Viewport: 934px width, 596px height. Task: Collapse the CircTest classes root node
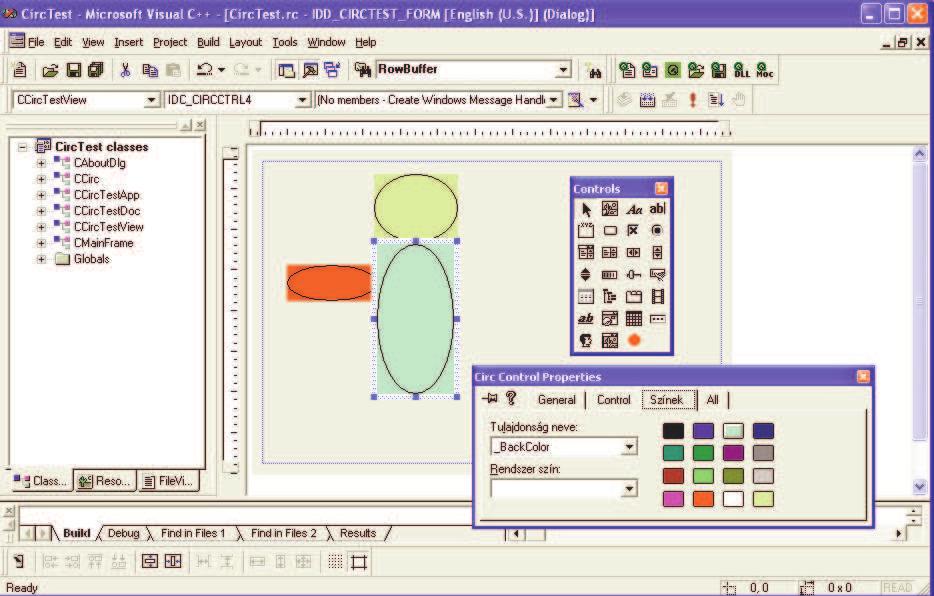click(x=23, y=146)
